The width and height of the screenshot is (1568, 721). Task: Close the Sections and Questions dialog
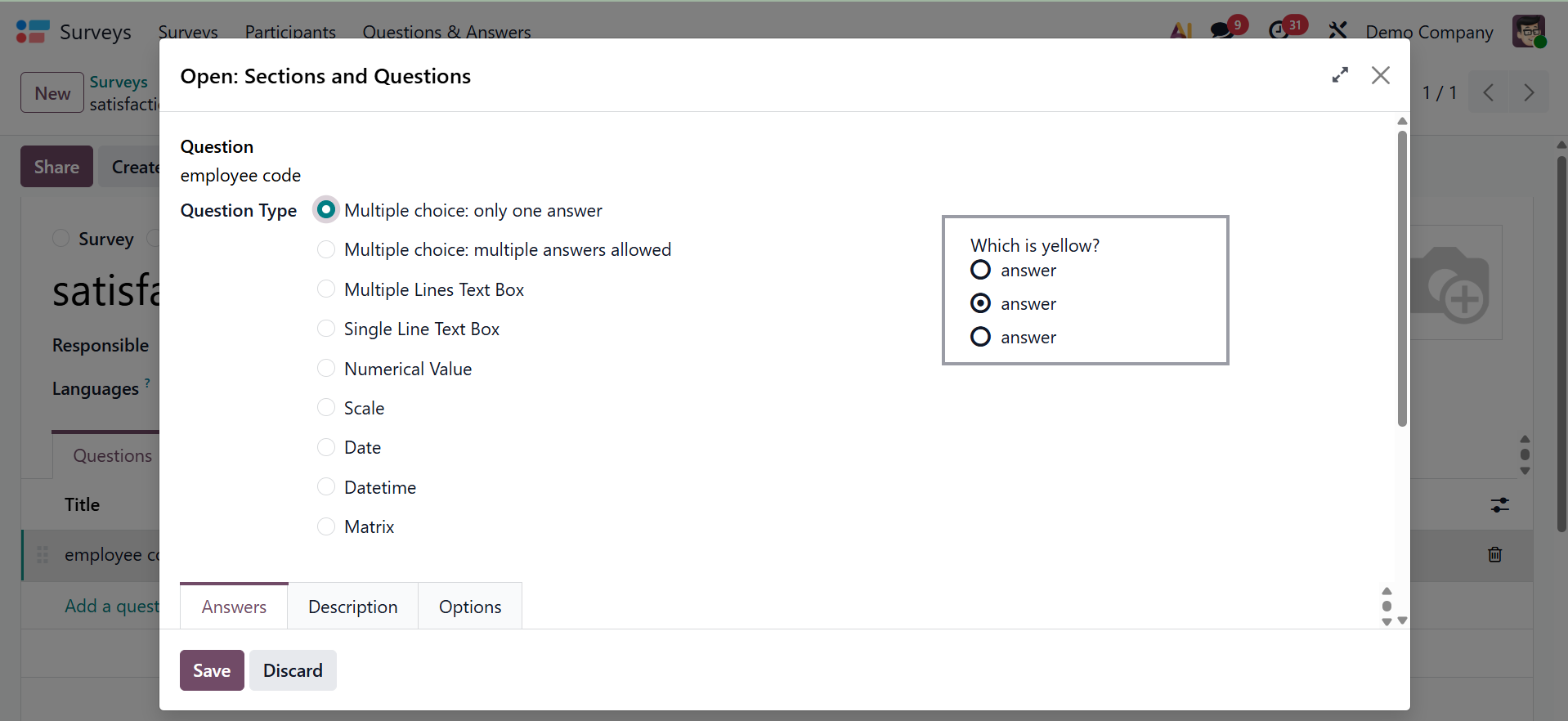(x=1381, y=75)
